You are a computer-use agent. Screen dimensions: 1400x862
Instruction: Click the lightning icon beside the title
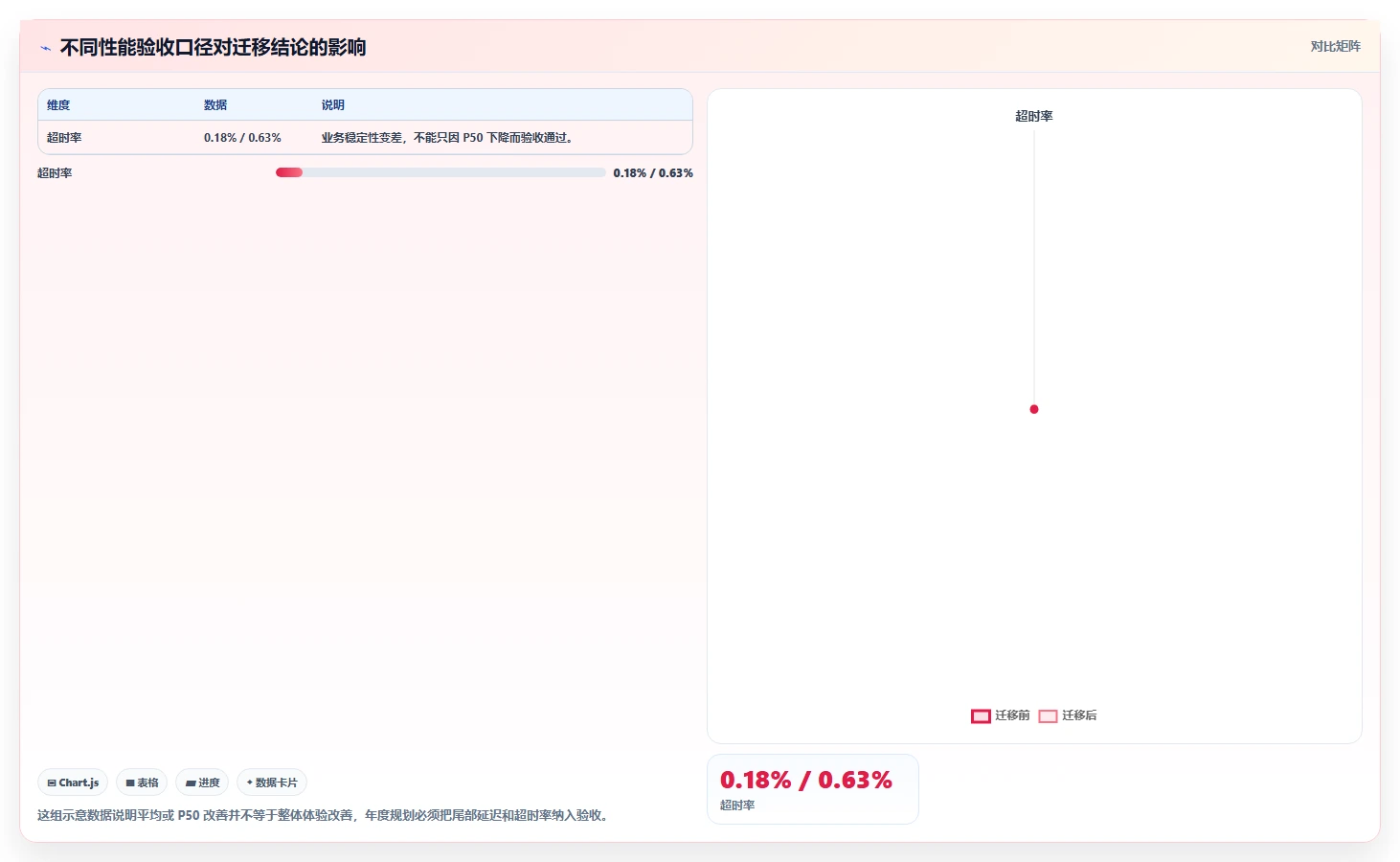click(45, 48)
